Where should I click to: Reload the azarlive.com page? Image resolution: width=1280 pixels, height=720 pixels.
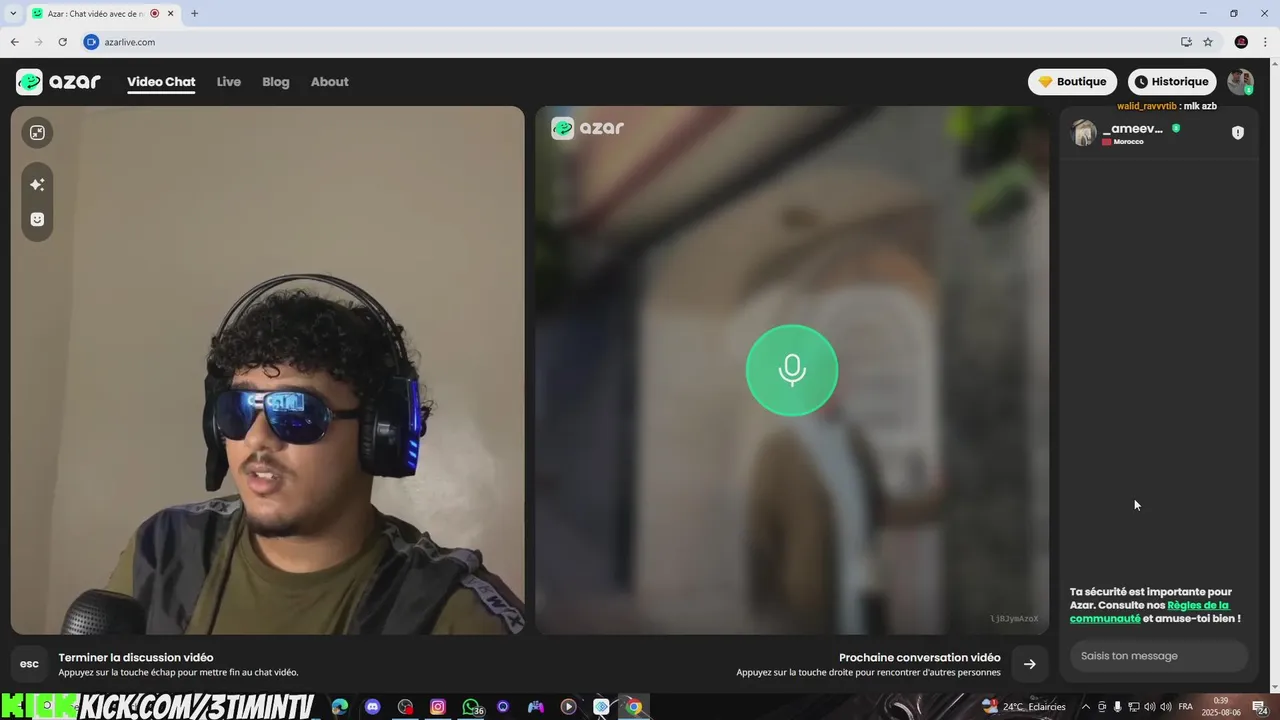pos(62,42)
